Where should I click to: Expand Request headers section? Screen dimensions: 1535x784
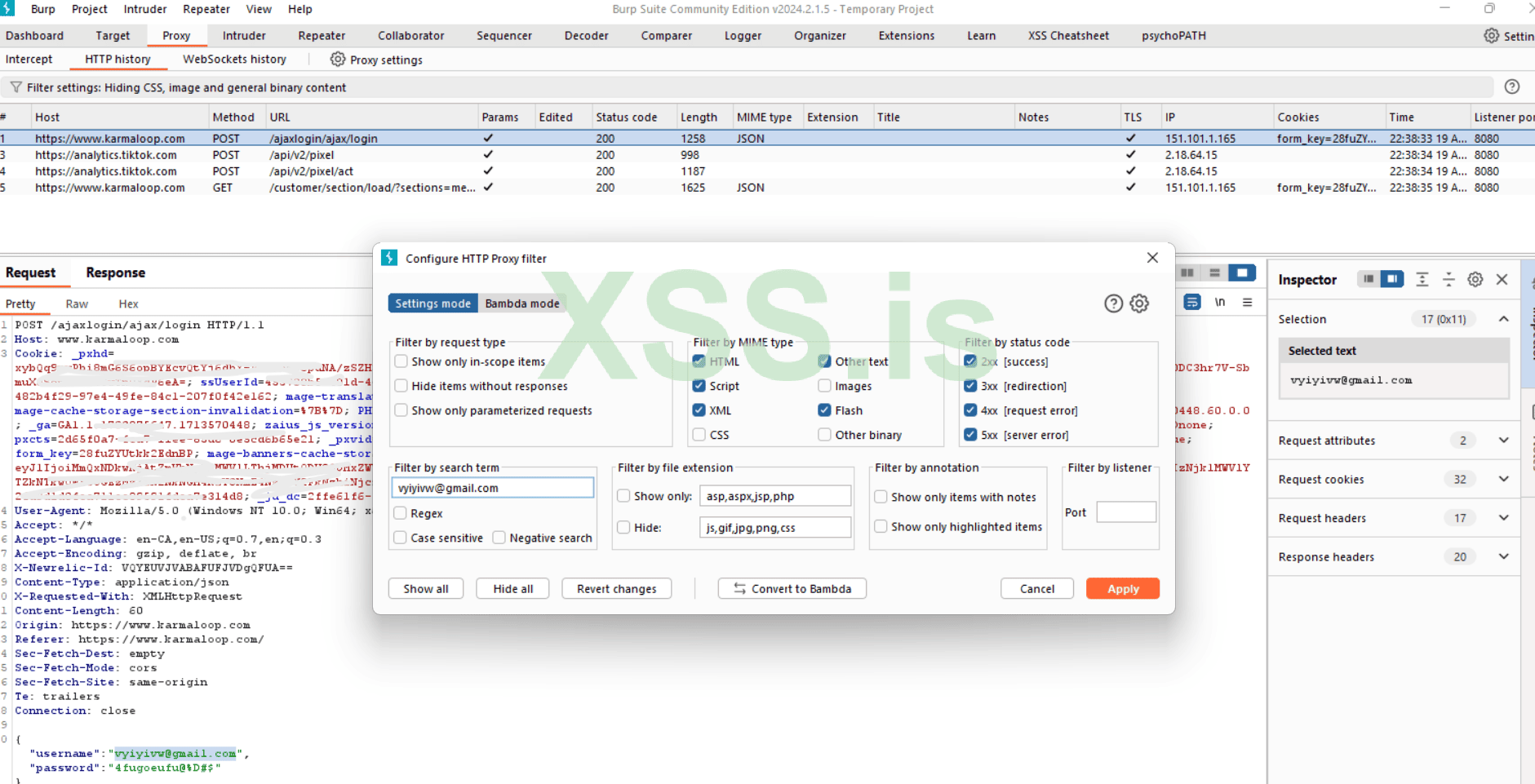(x=1503, y=518)
